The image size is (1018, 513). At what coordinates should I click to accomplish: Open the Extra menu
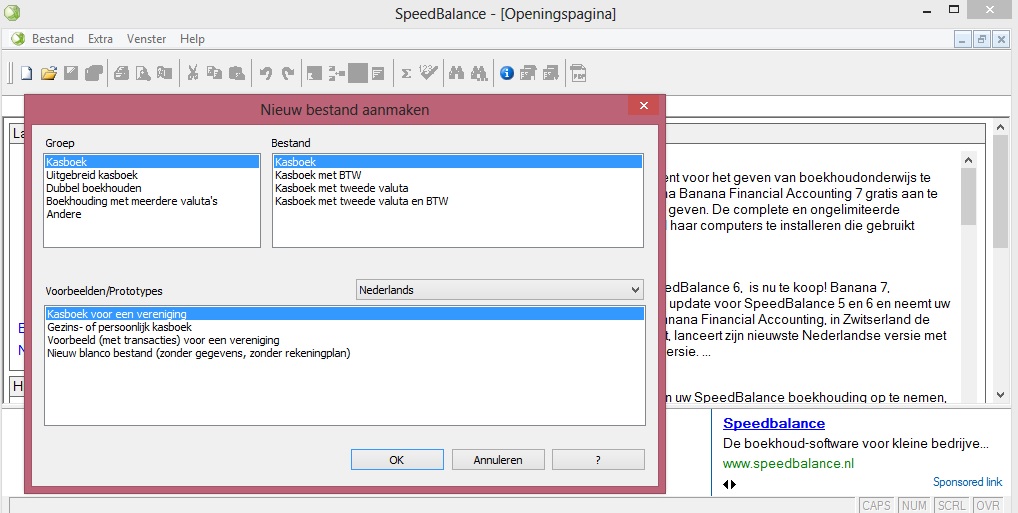click(101, 39)
